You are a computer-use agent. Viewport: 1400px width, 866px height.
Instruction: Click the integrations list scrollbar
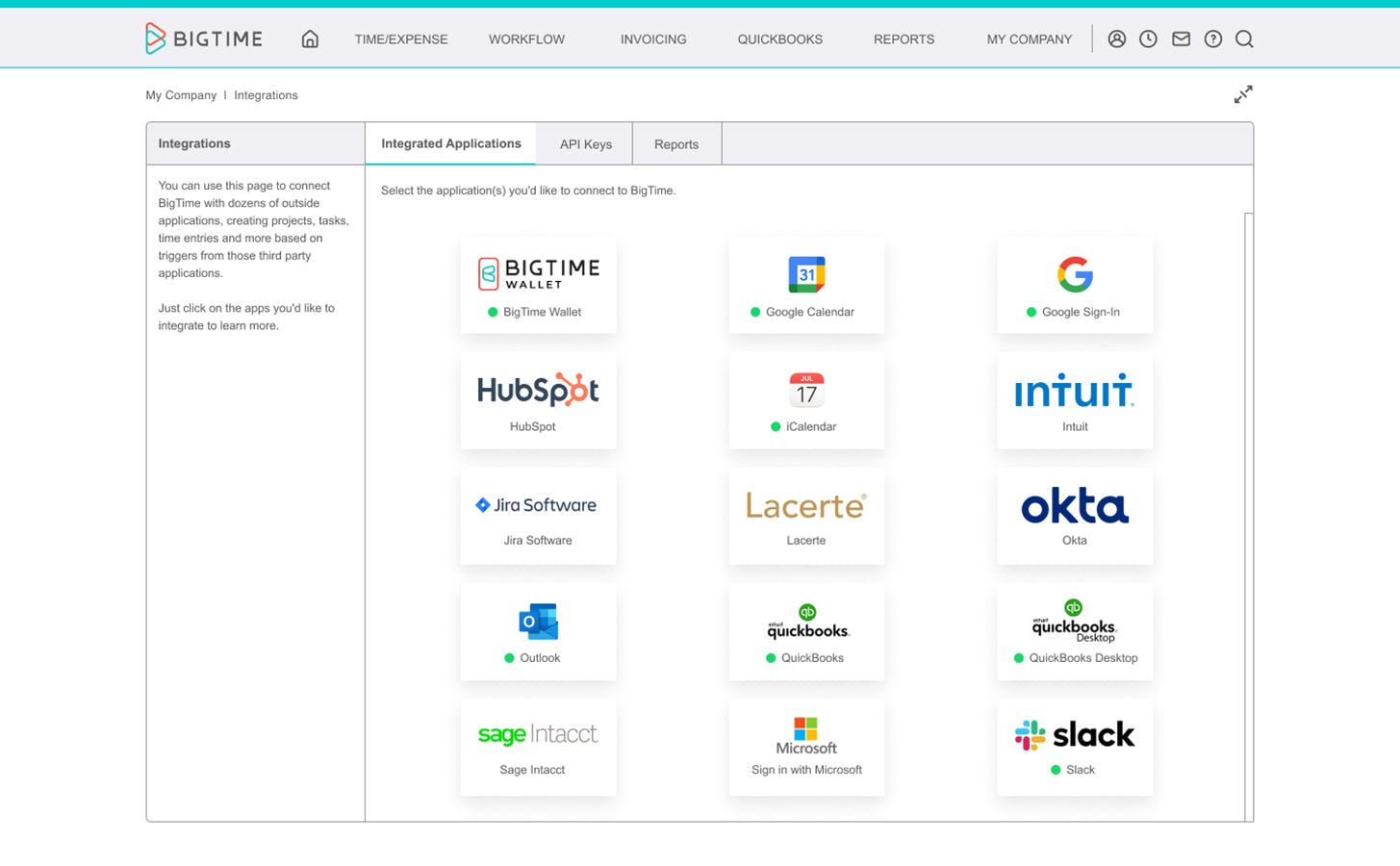(1249, 517)
